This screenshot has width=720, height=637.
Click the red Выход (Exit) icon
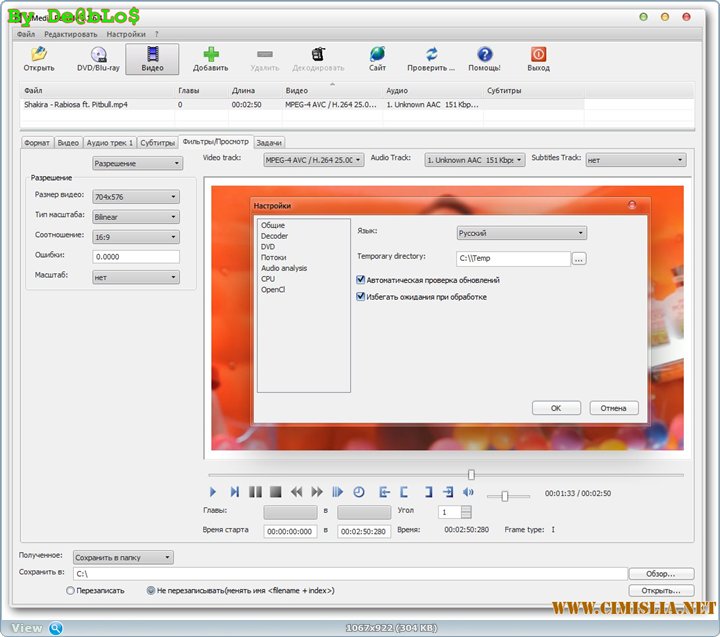[x=538, y=56]
